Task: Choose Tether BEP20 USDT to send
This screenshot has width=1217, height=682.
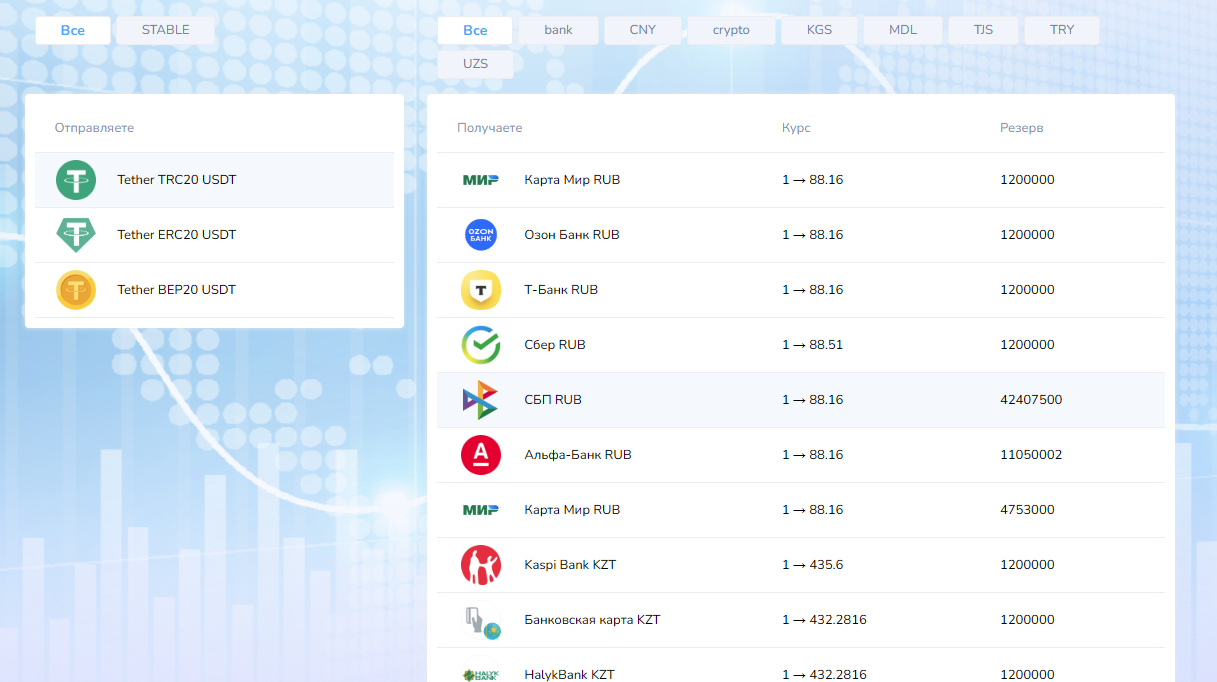Action: tap(215, 290)
